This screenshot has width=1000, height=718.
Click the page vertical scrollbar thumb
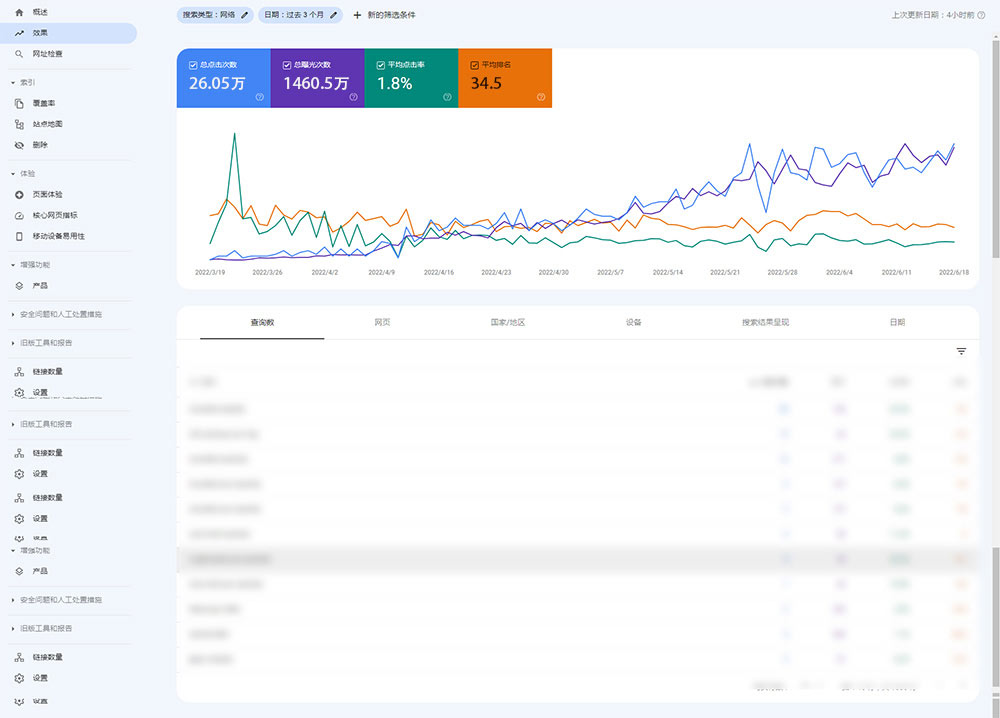(x=996, y=149)
